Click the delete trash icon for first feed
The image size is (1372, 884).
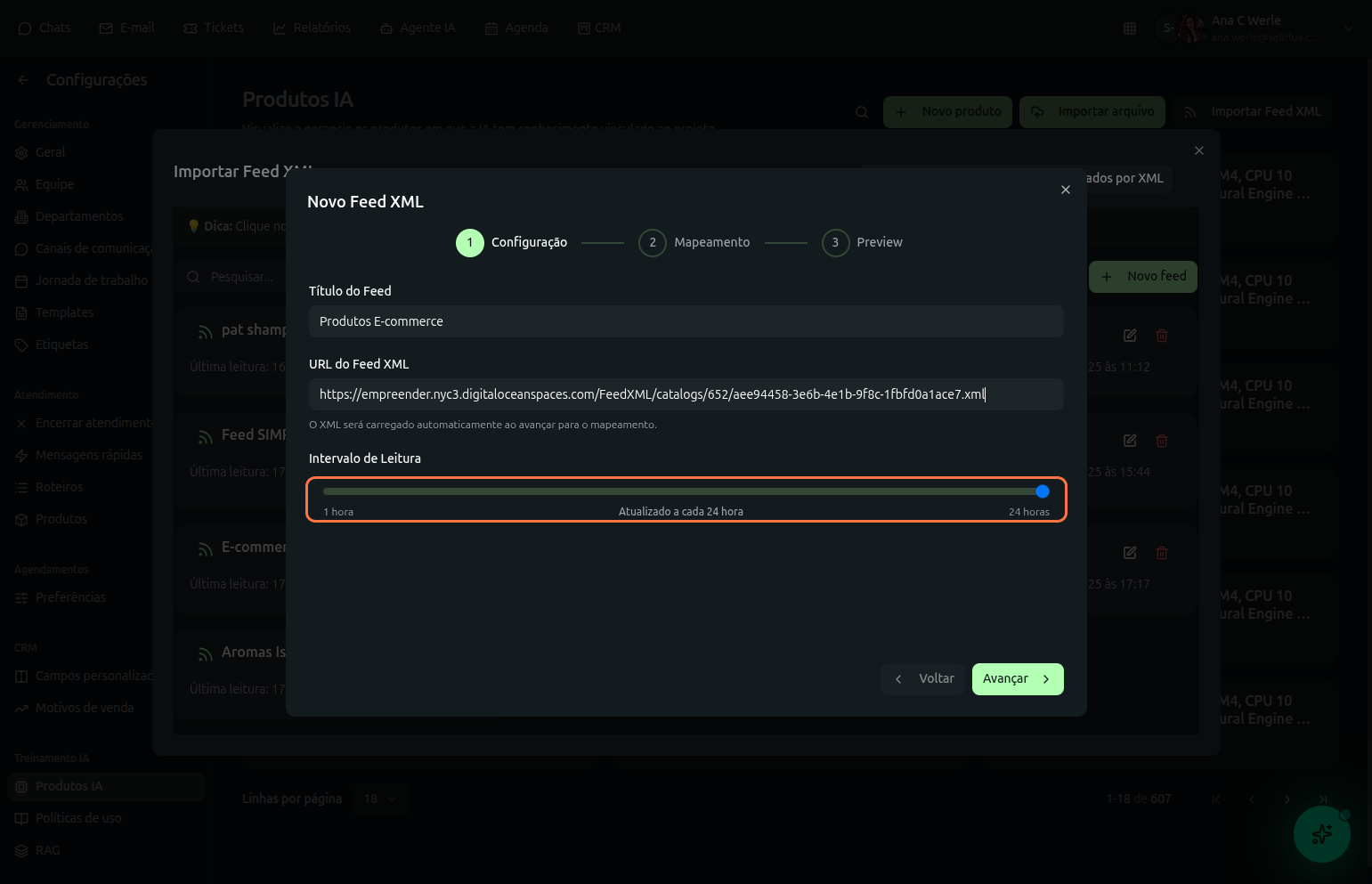click(x=1161, y=336)
